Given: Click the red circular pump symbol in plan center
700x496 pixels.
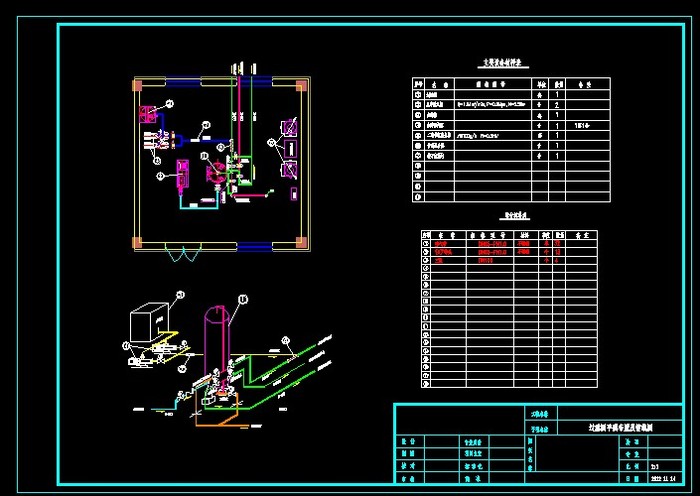Looking at the screenshot, I should click(218, 176).
